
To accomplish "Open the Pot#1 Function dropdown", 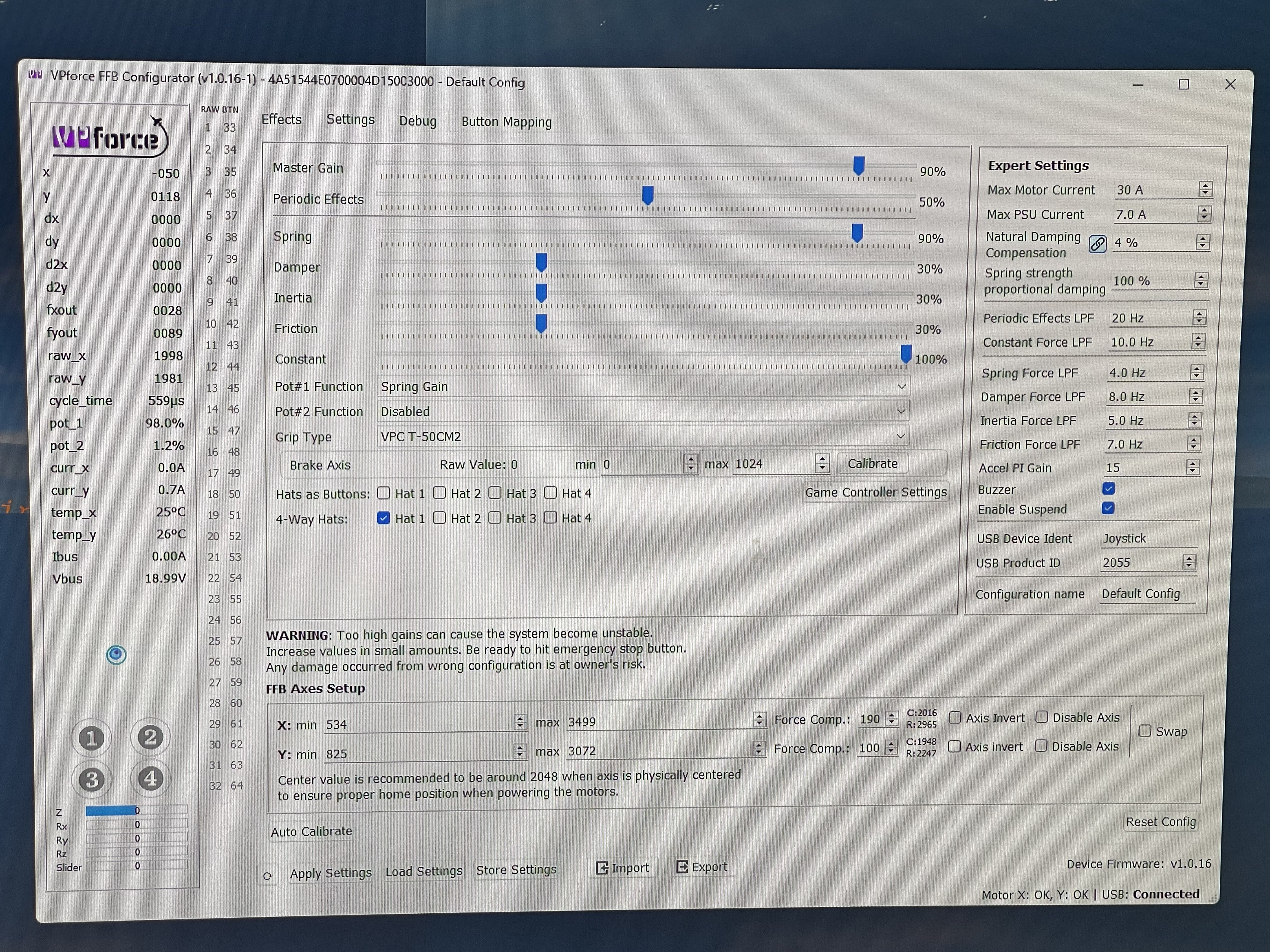I will 643,387.
